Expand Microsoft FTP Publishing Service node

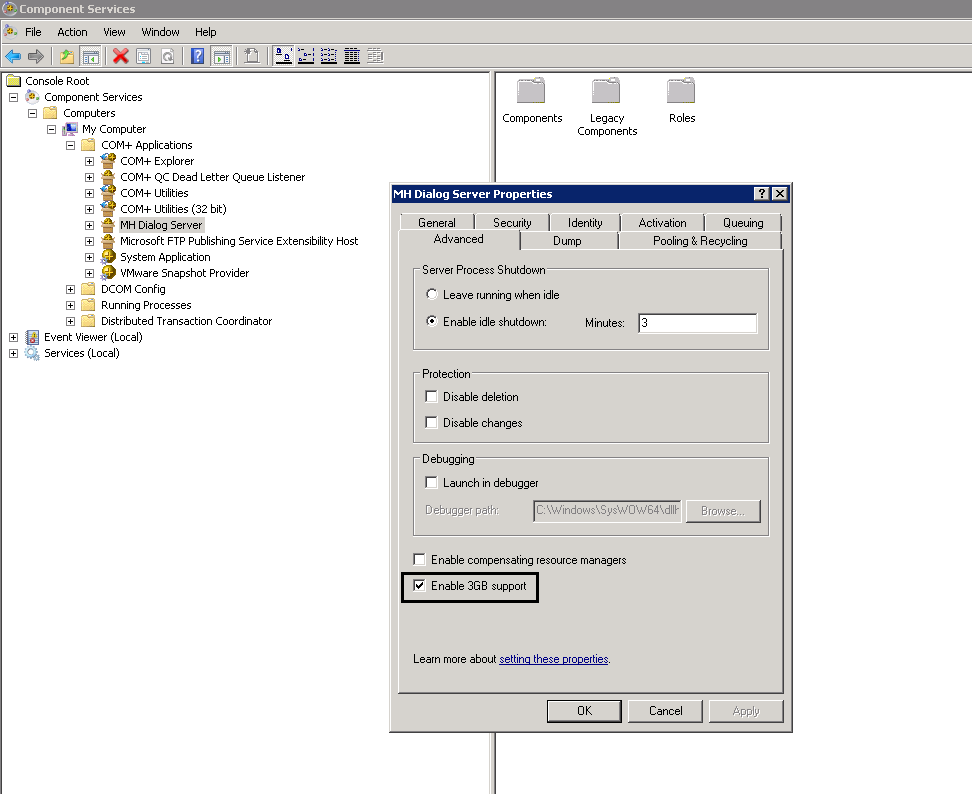(x=90, y=242)
